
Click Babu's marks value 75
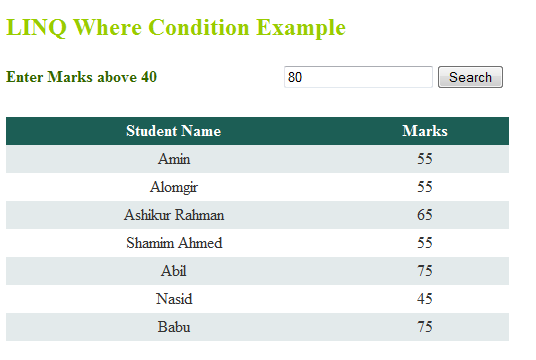point(425,327)
